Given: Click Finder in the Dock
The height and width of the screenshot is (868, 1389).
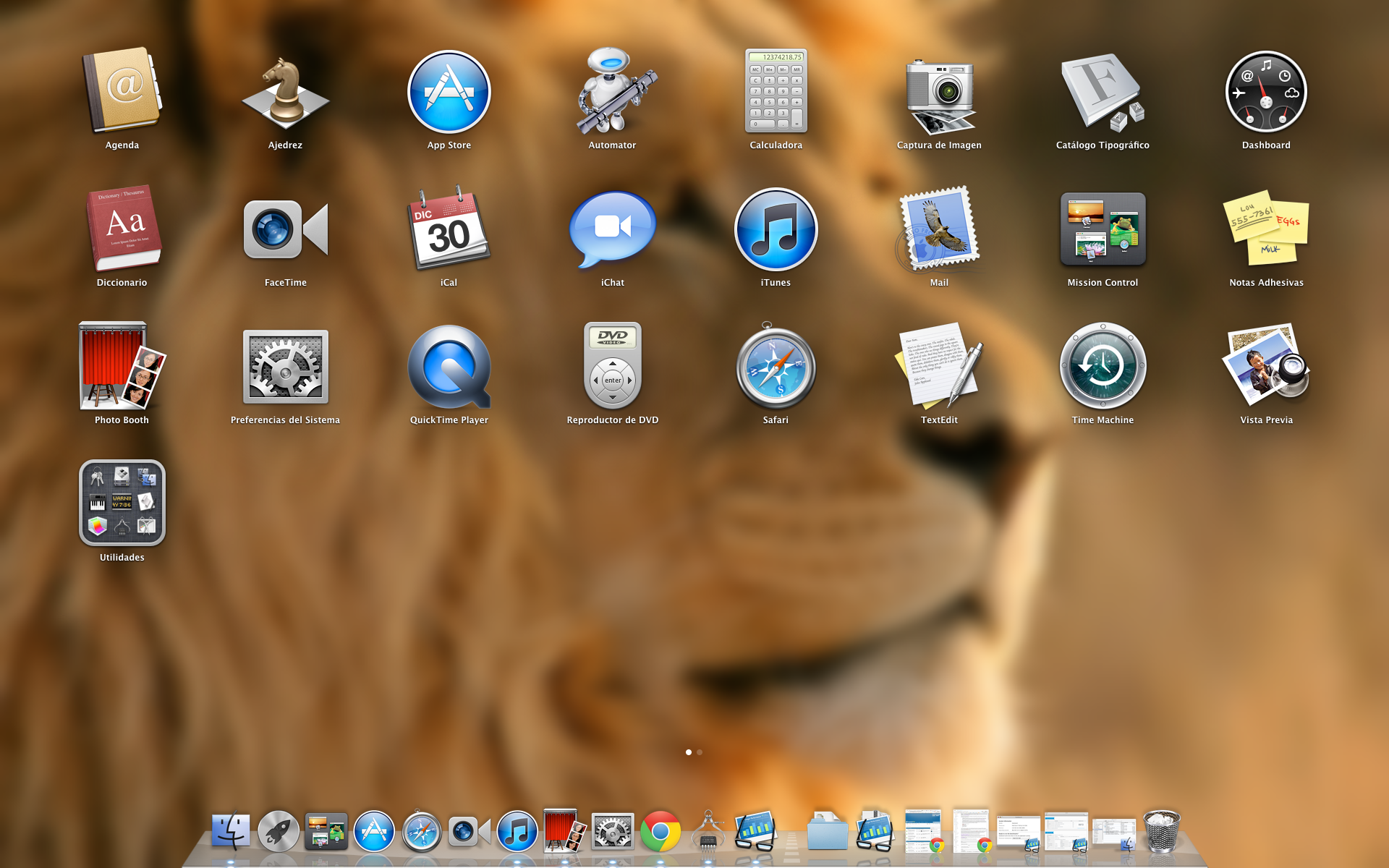Looking at the screenshot, I should tap(231, 831).
